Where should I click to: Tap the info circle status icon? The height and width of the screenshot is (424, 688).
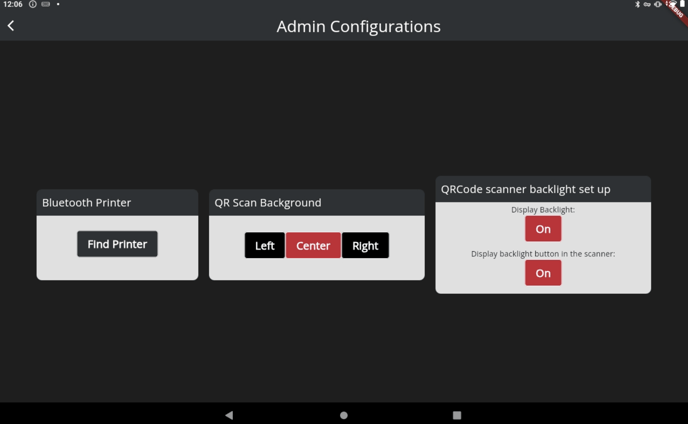(x=33, y=4)
